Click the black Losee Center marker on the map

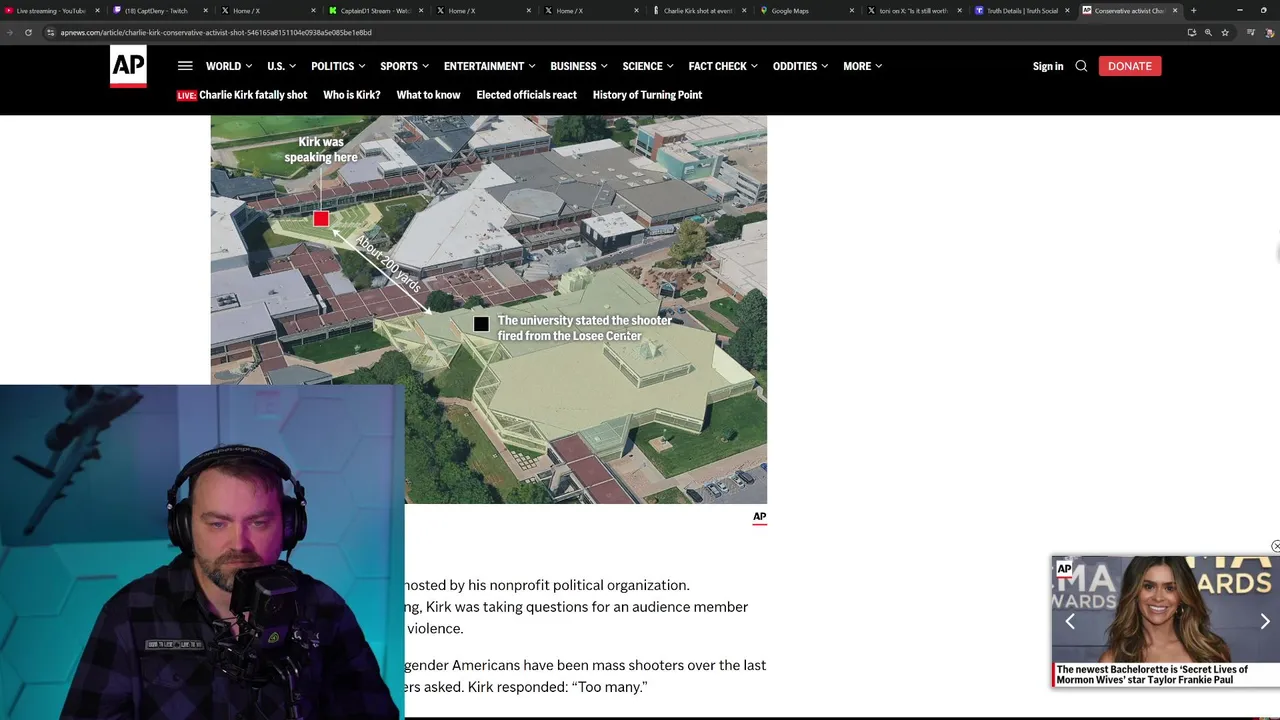point(481,324)
